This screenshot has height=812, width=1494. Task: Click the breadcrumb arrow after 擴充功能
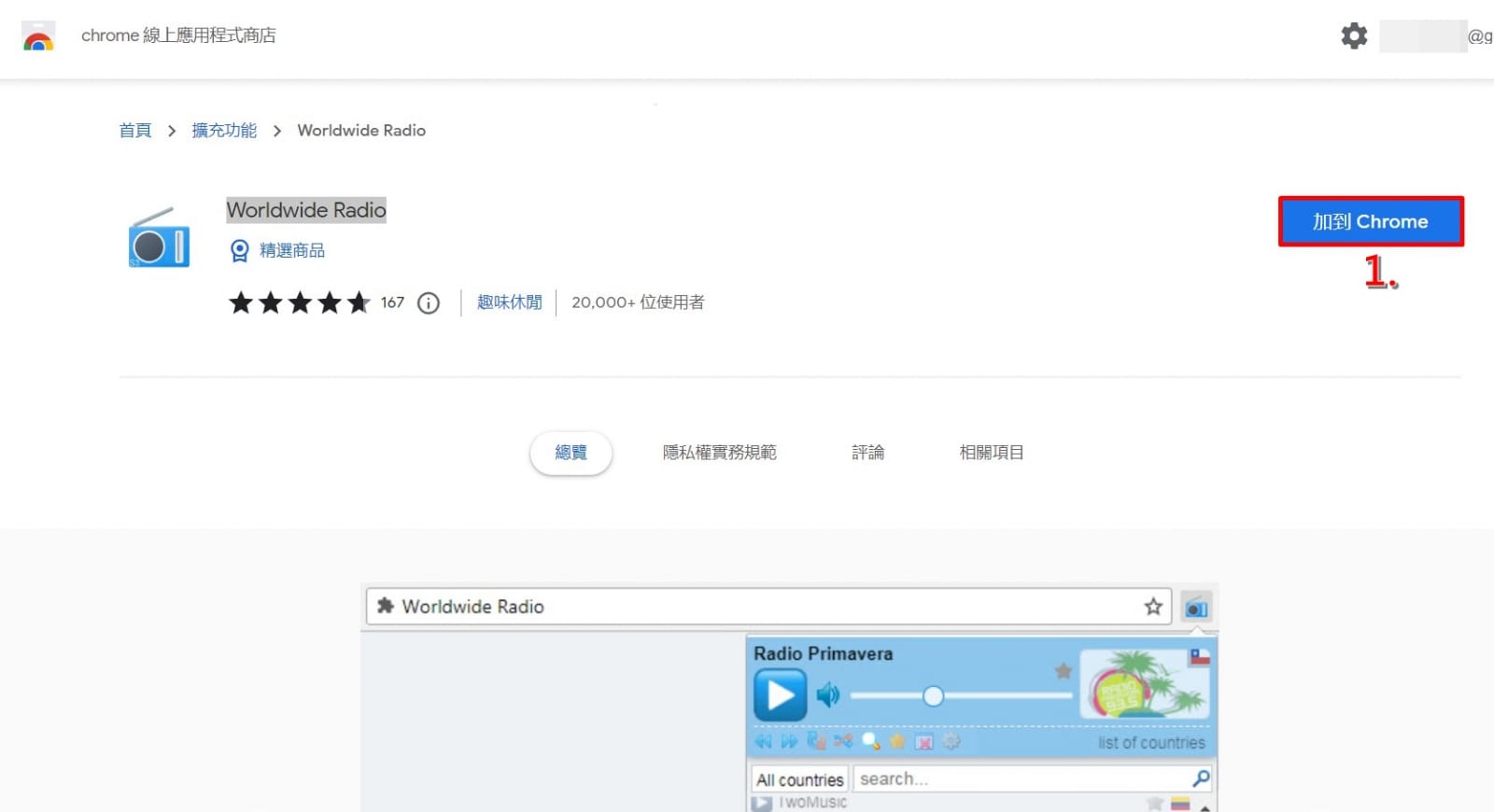277,131
